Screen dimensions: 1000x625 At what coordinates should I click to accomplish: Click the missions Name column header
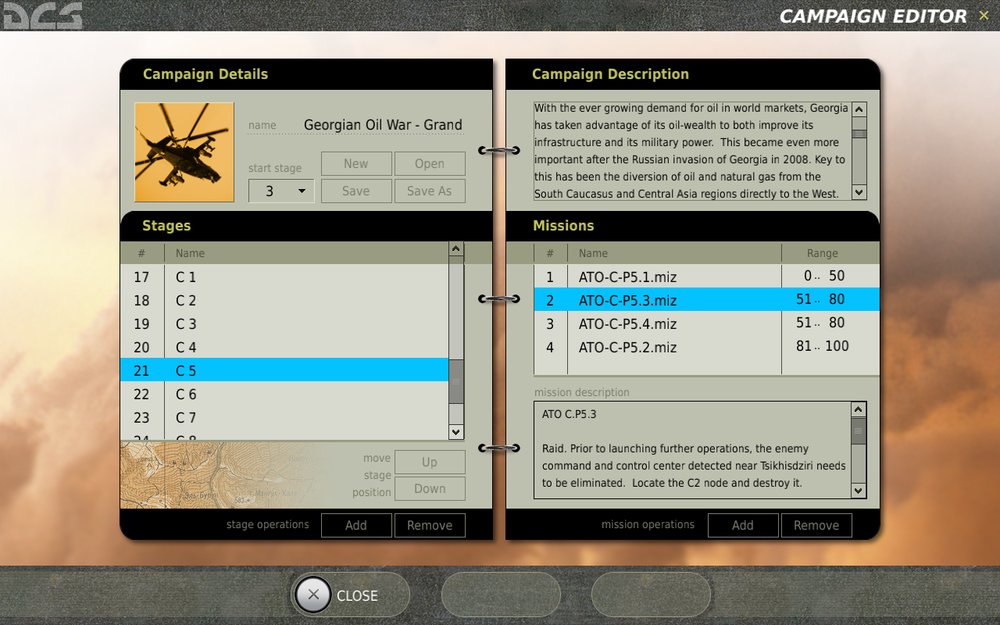click(674, 253)
